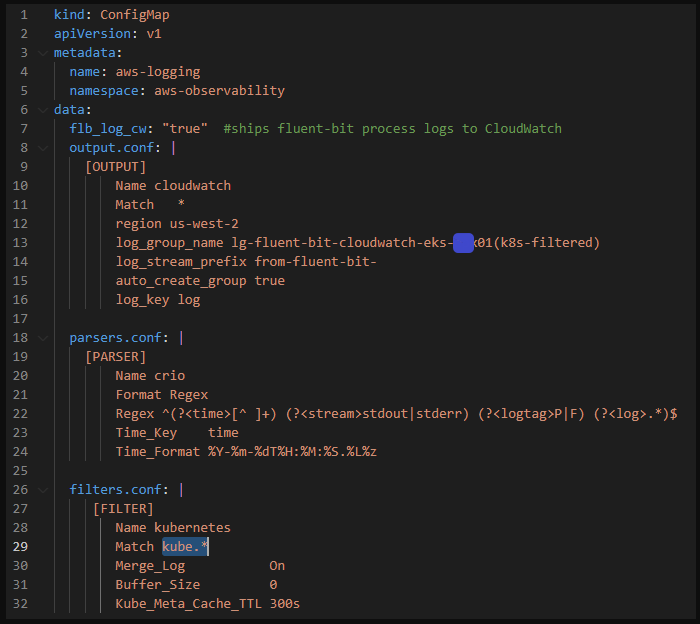Screen dimensions: 700x624
Task: Click the aws-observability namespace value
Action: (219, 91)
